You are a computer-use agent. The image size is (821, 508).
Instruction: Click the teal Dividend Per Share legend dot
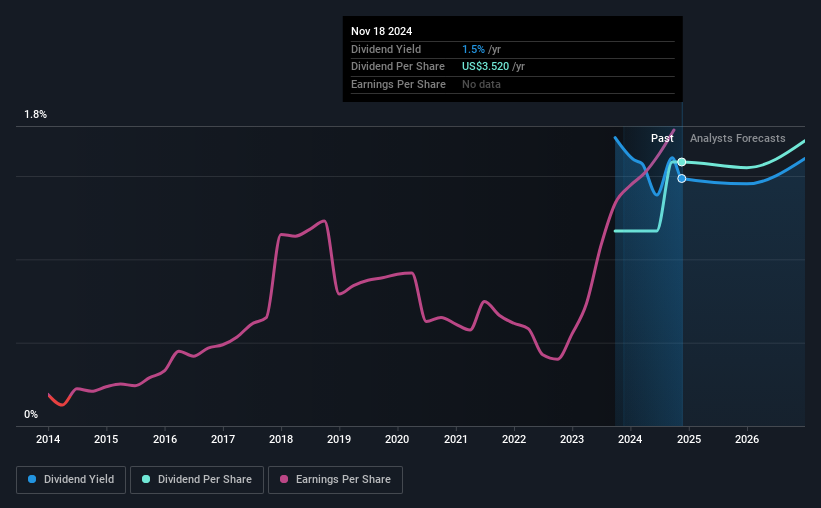(x=146, y=479)
